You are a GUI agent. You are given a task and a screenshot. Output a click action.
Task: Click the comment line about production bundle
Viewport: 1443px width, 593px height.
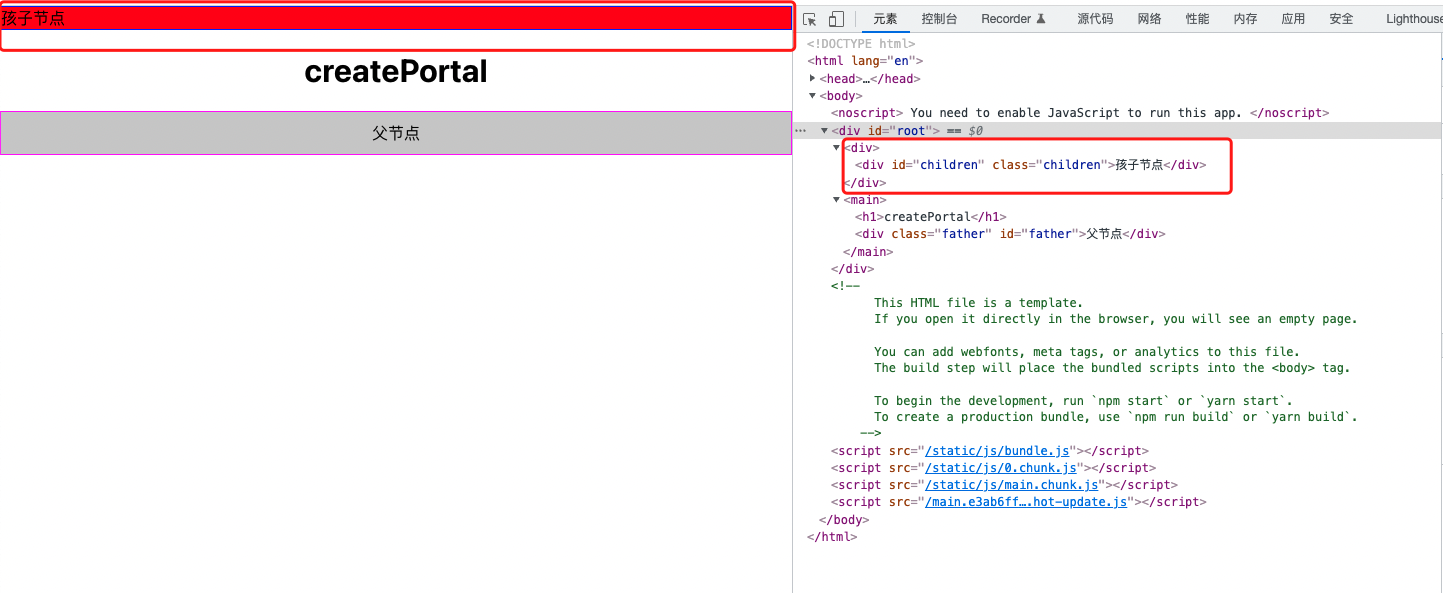click(1115, 417)
